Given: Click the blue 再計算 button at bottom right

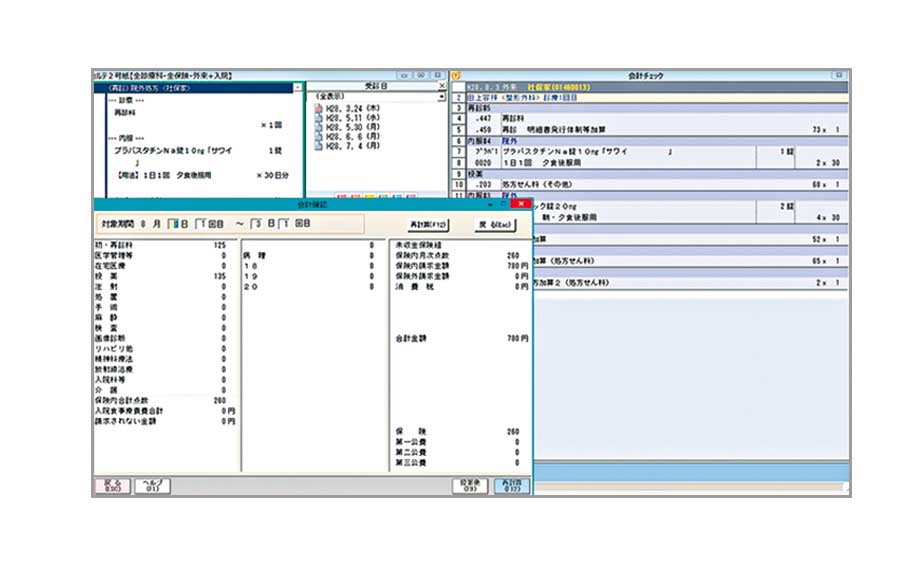Looking at the screenshot, I should coord(513,486).
